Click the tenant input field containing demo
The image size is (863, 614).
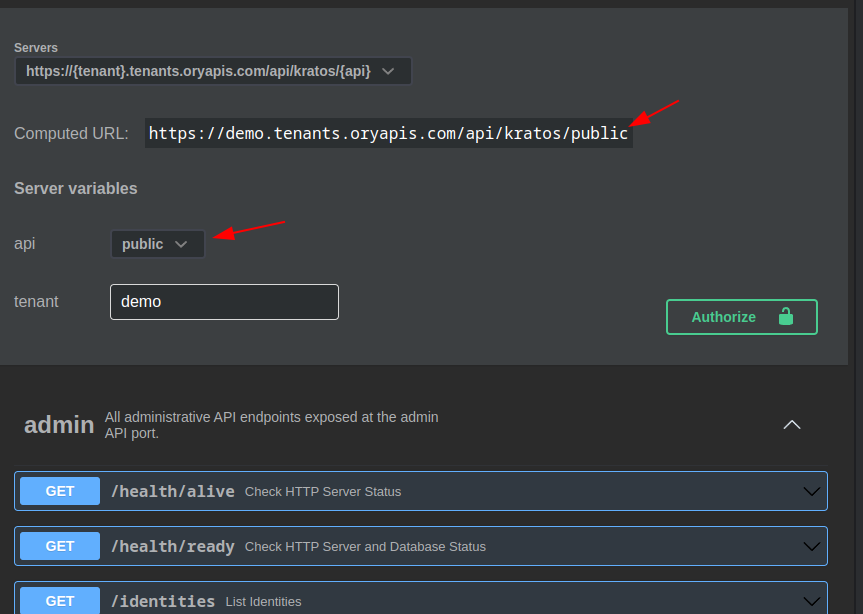(x=224, y=301)
